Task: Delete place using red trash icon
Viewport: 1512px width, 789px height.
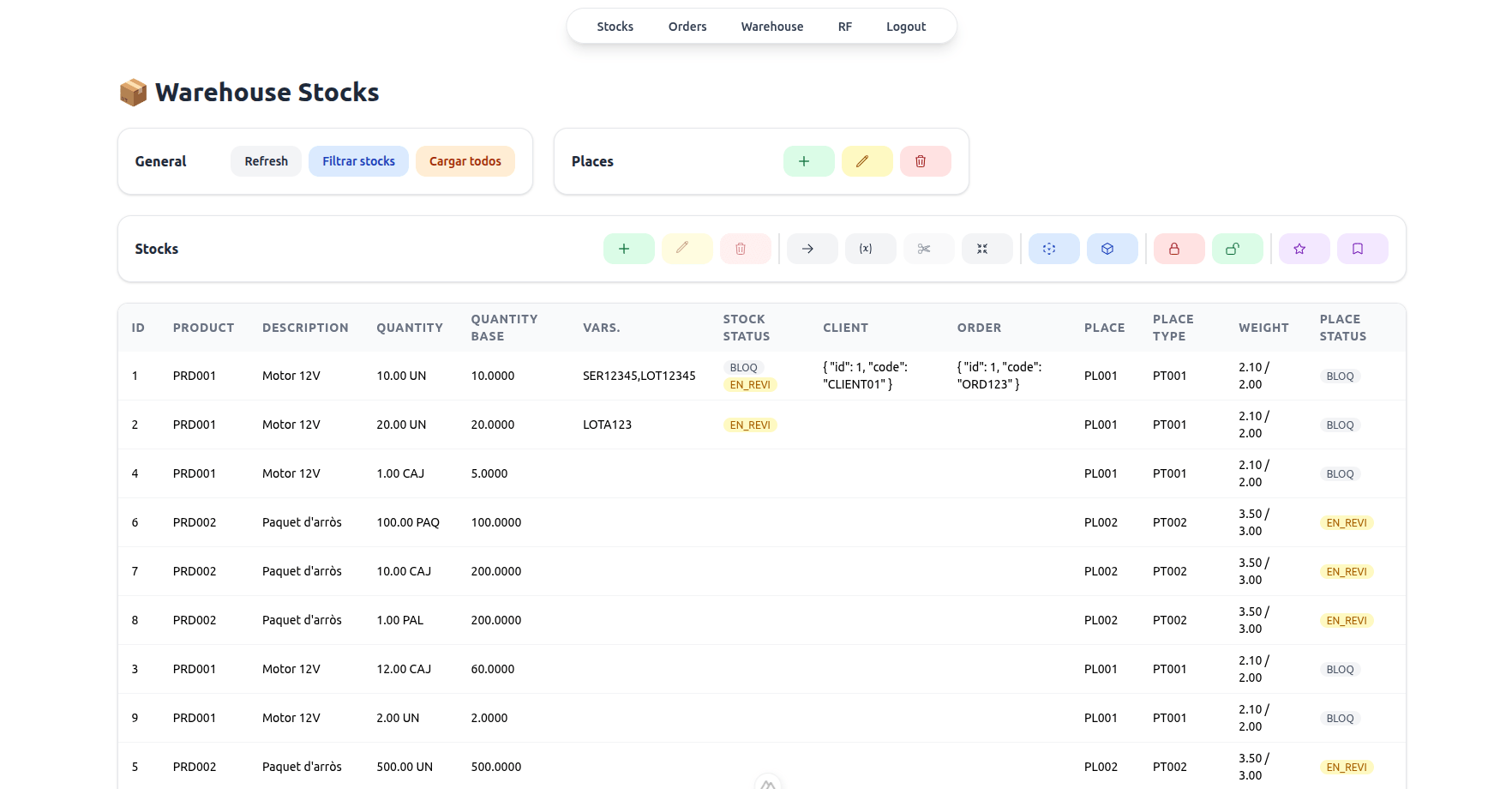Action: 925,161
